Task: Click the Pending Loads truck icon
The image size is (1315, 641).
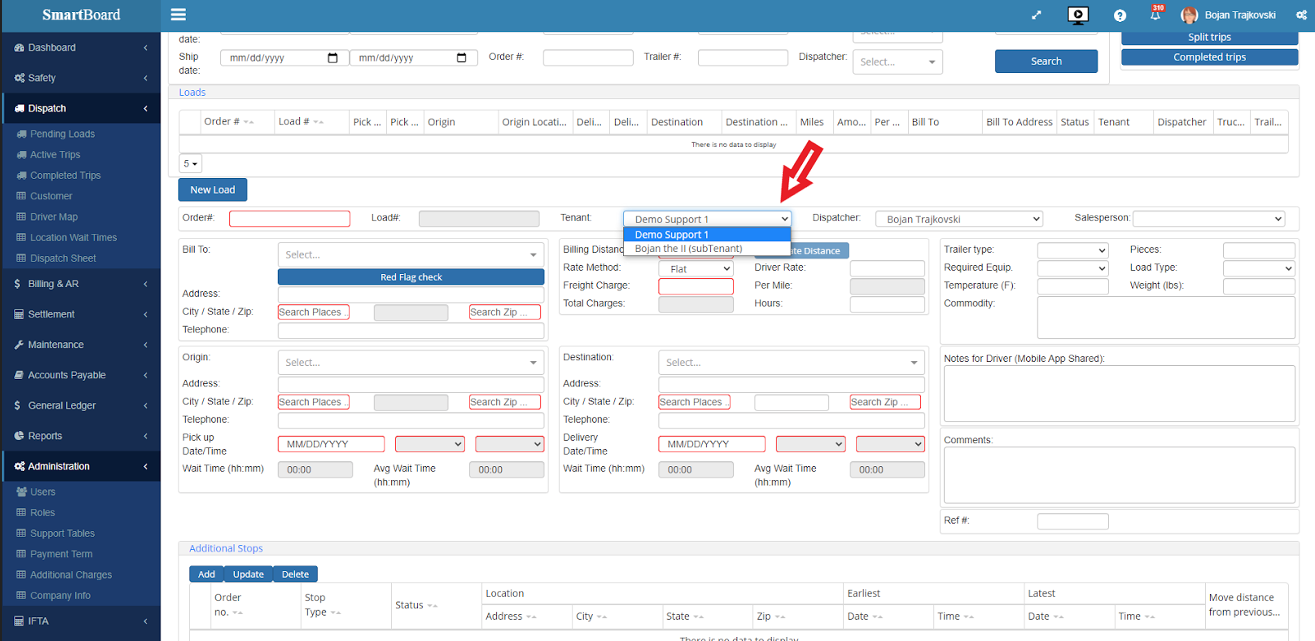Action: pos(22,134)
